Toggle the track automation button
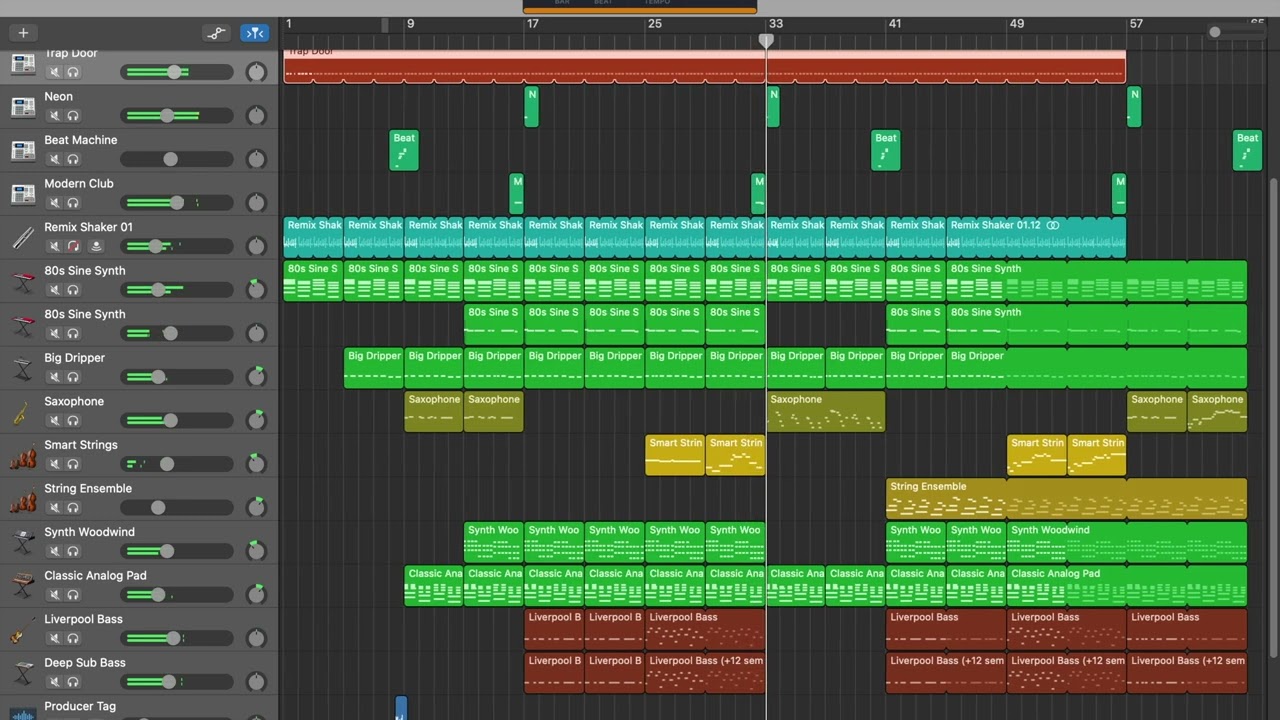1280x720 pixels. pos(216,33)
